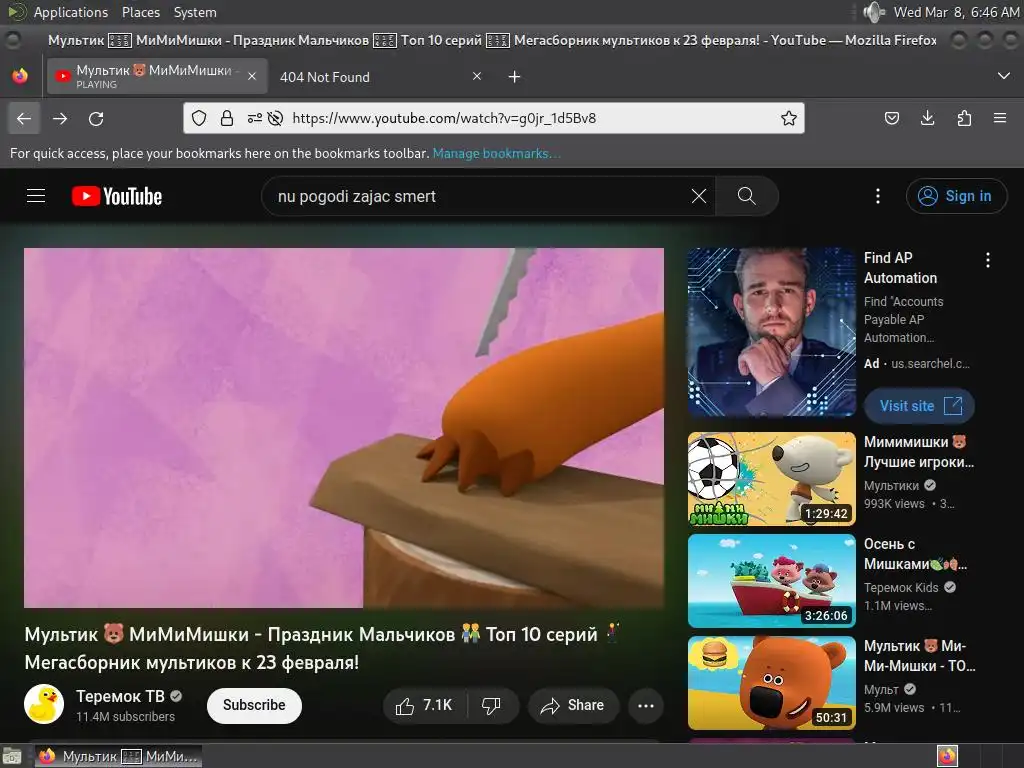
Task: Click 11.4M subscribers text
Action: pos(125,716)
